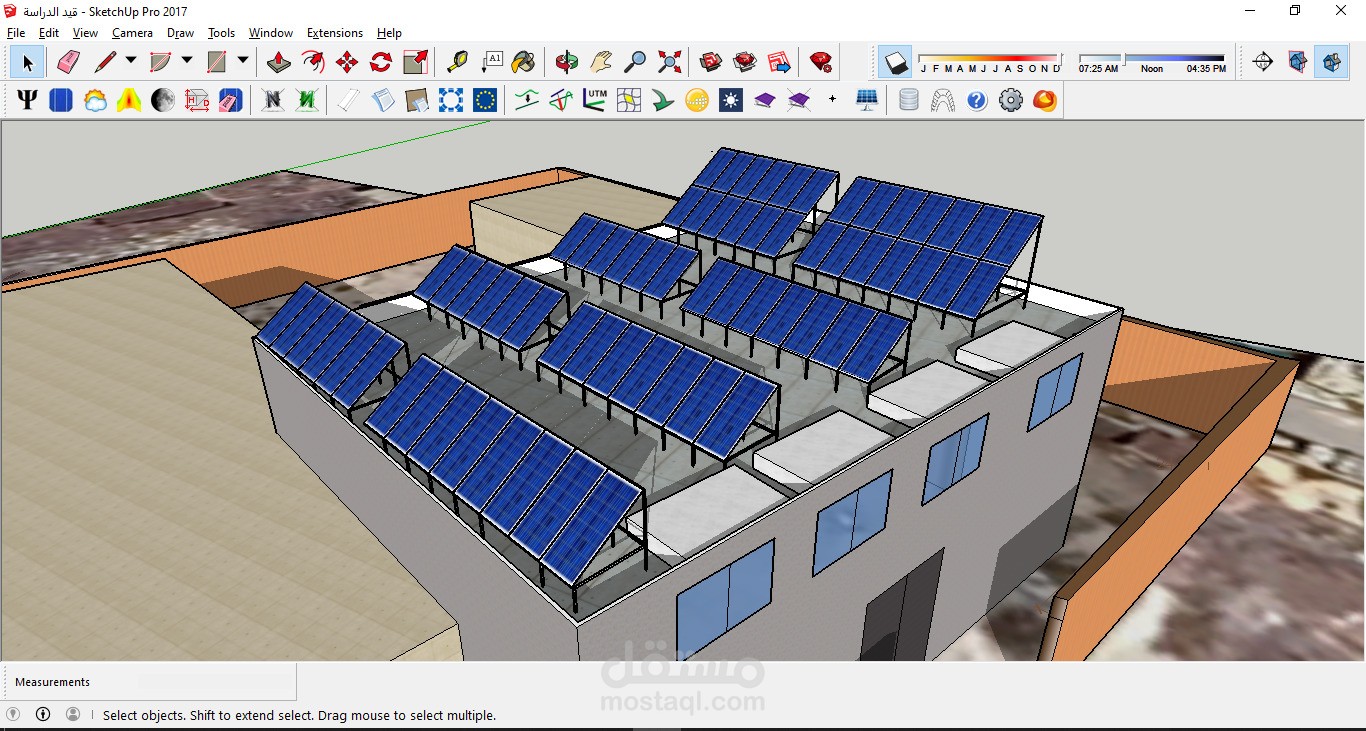1366x731 pixels.
Task: Click the geo-location status icon
Action: tap(13, 714)
